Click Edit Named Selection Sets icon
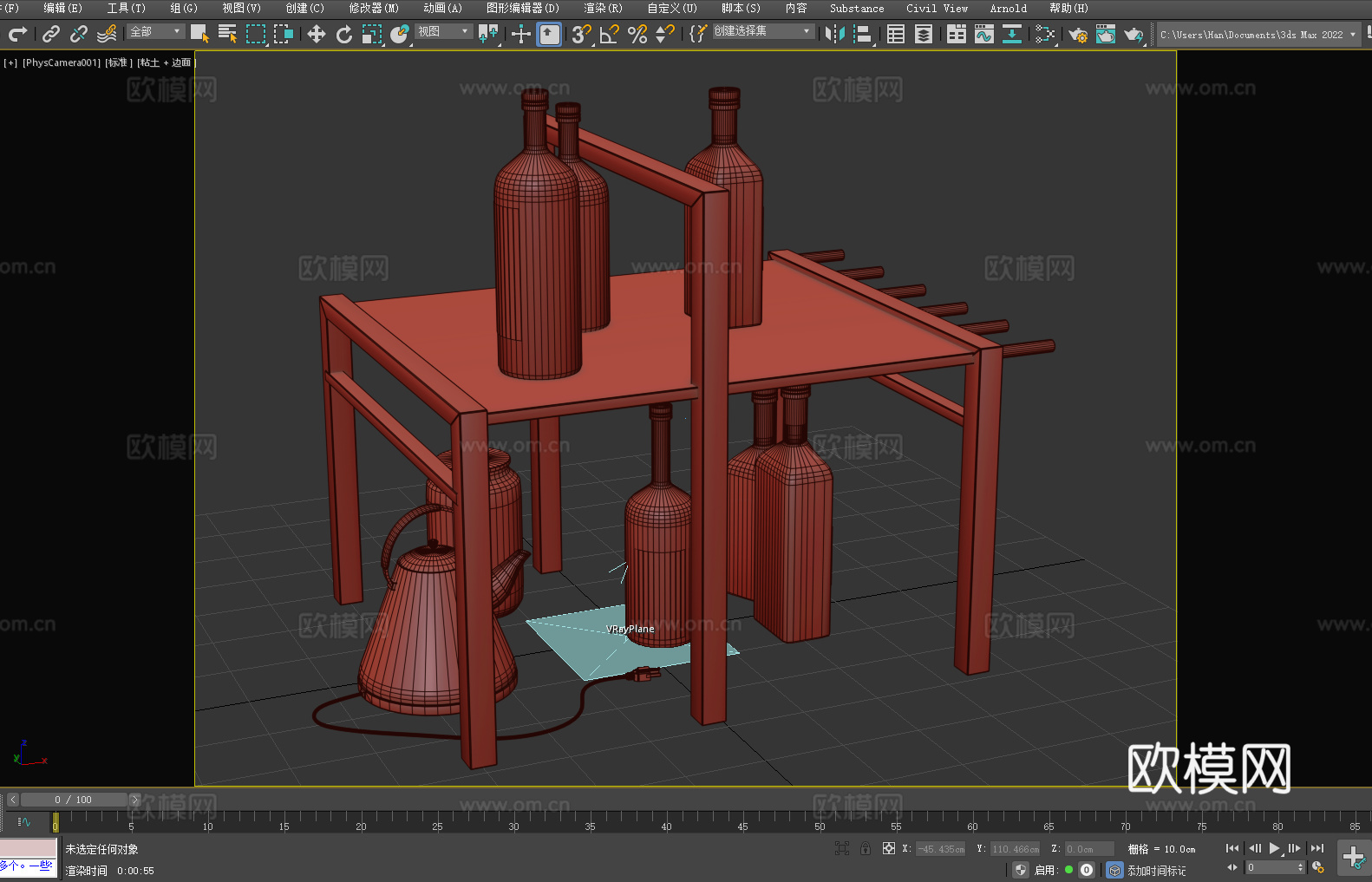 click(x=698, y=34)
